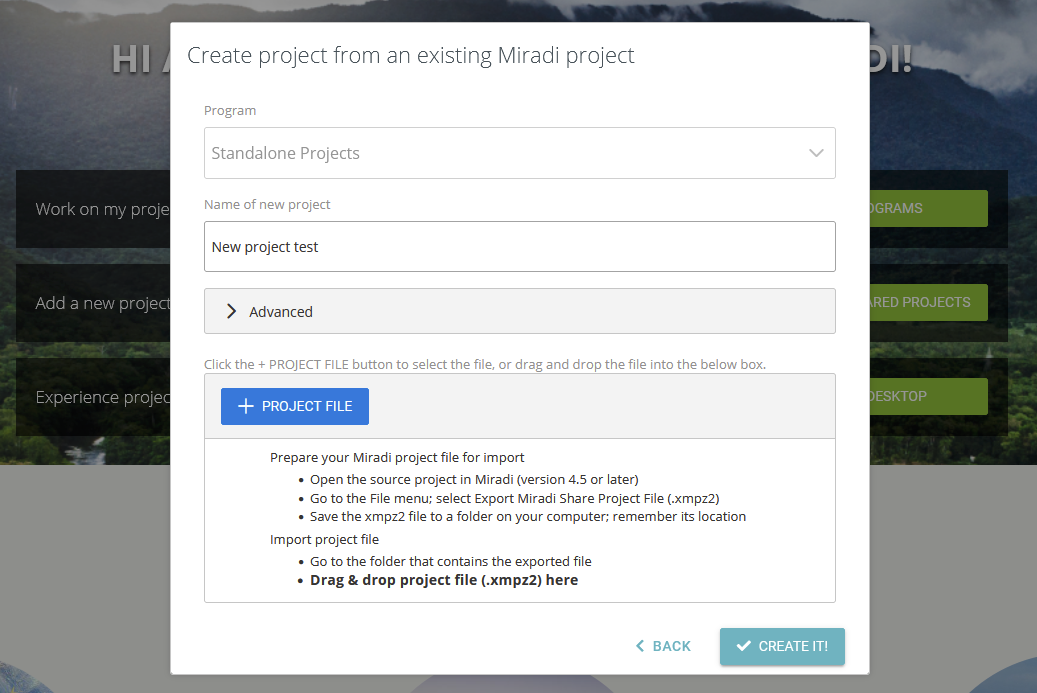Click the "Program" field label
The height and width of the screenshot is (693, 1037).
point(230,110)
